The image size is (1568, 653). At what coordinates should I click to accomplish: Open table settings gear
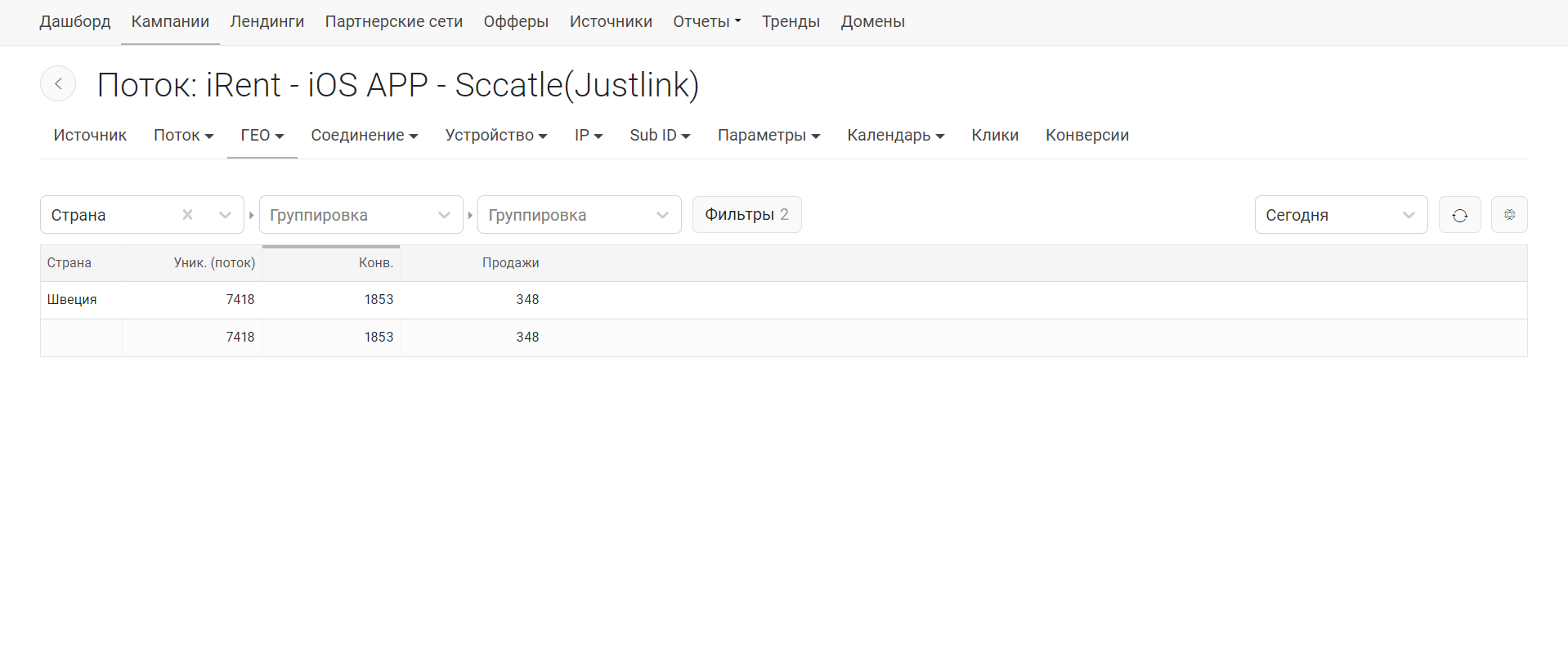click(x=1509, y=215)
